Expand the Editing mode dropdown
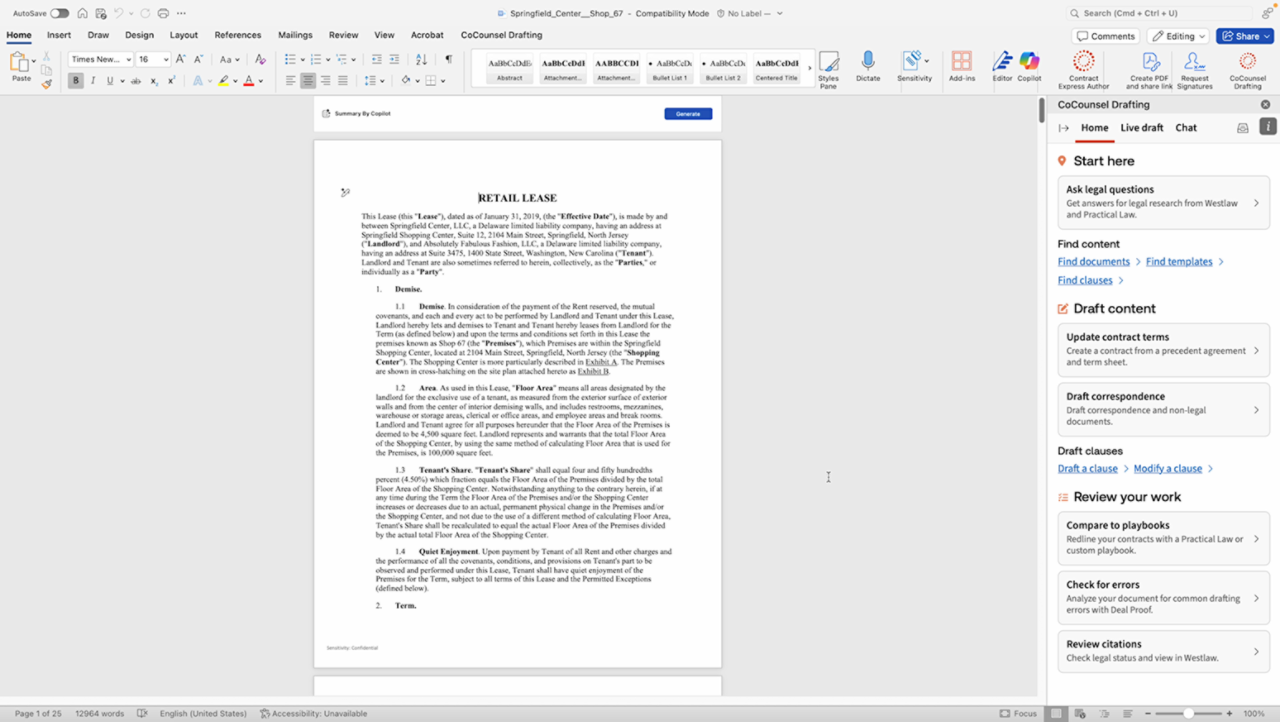This screenshot has width=1280, height=722. point(1178,36)
